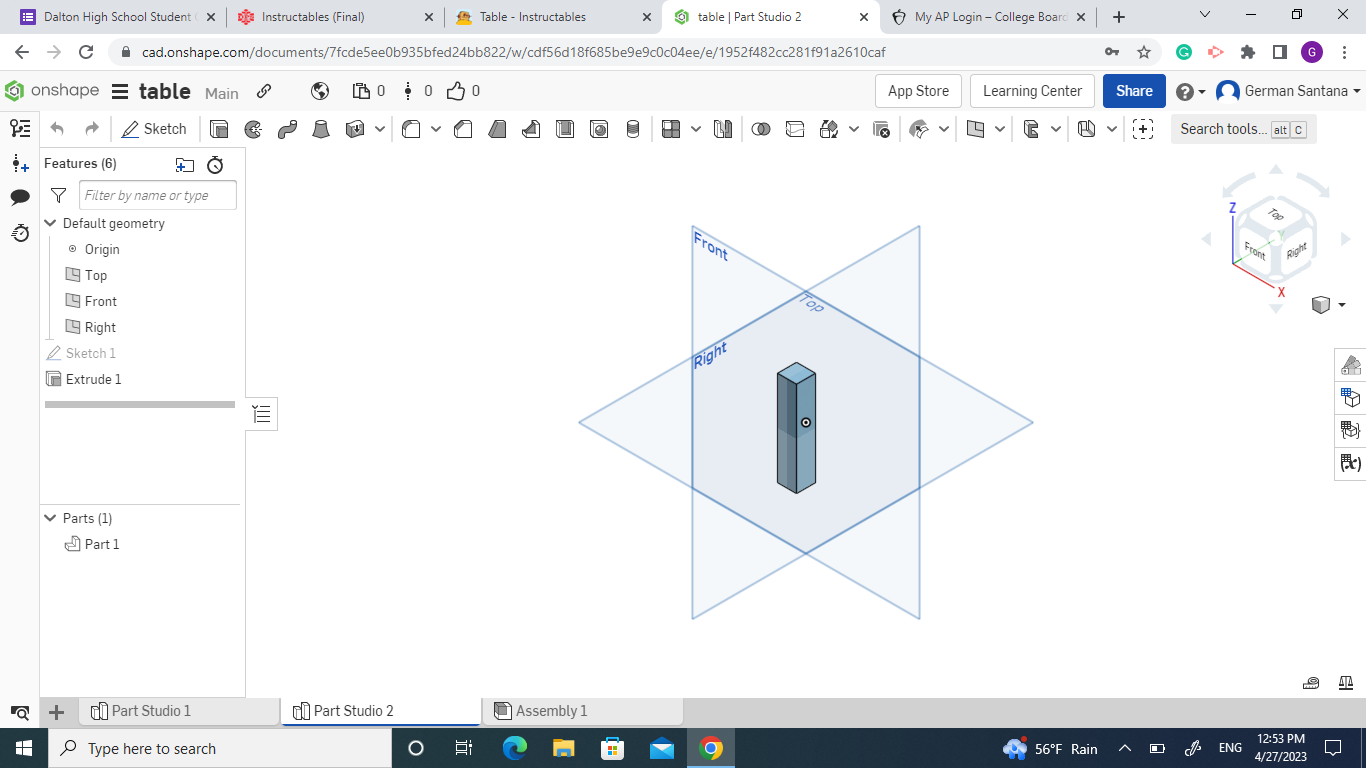The image size is (1366, 768).
Task: Click the Features list creation timer icon
Action: click(x=215, y=164)
